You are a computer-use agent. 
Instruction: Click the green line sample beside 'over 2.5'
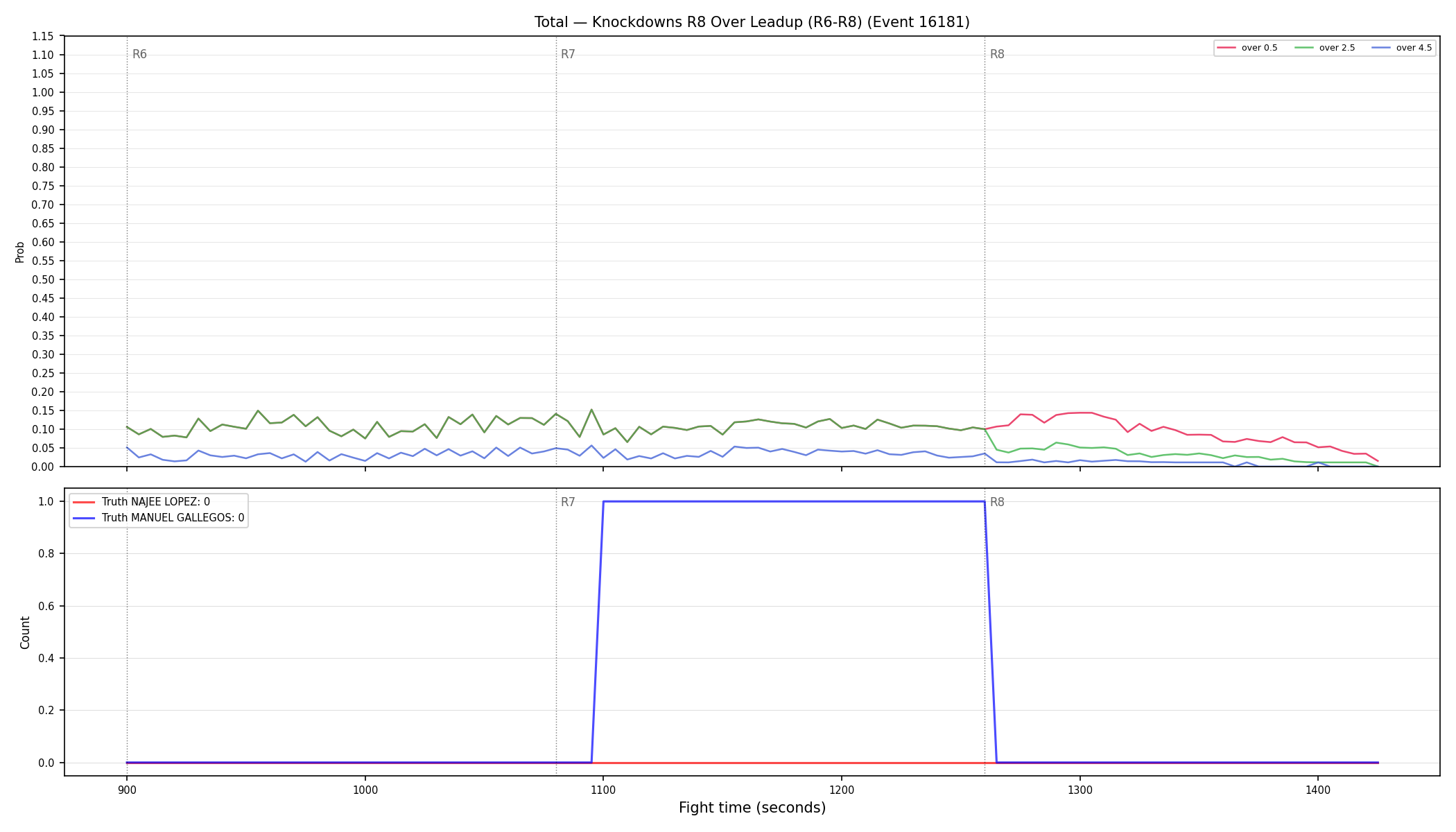[x=1303, y=48]
